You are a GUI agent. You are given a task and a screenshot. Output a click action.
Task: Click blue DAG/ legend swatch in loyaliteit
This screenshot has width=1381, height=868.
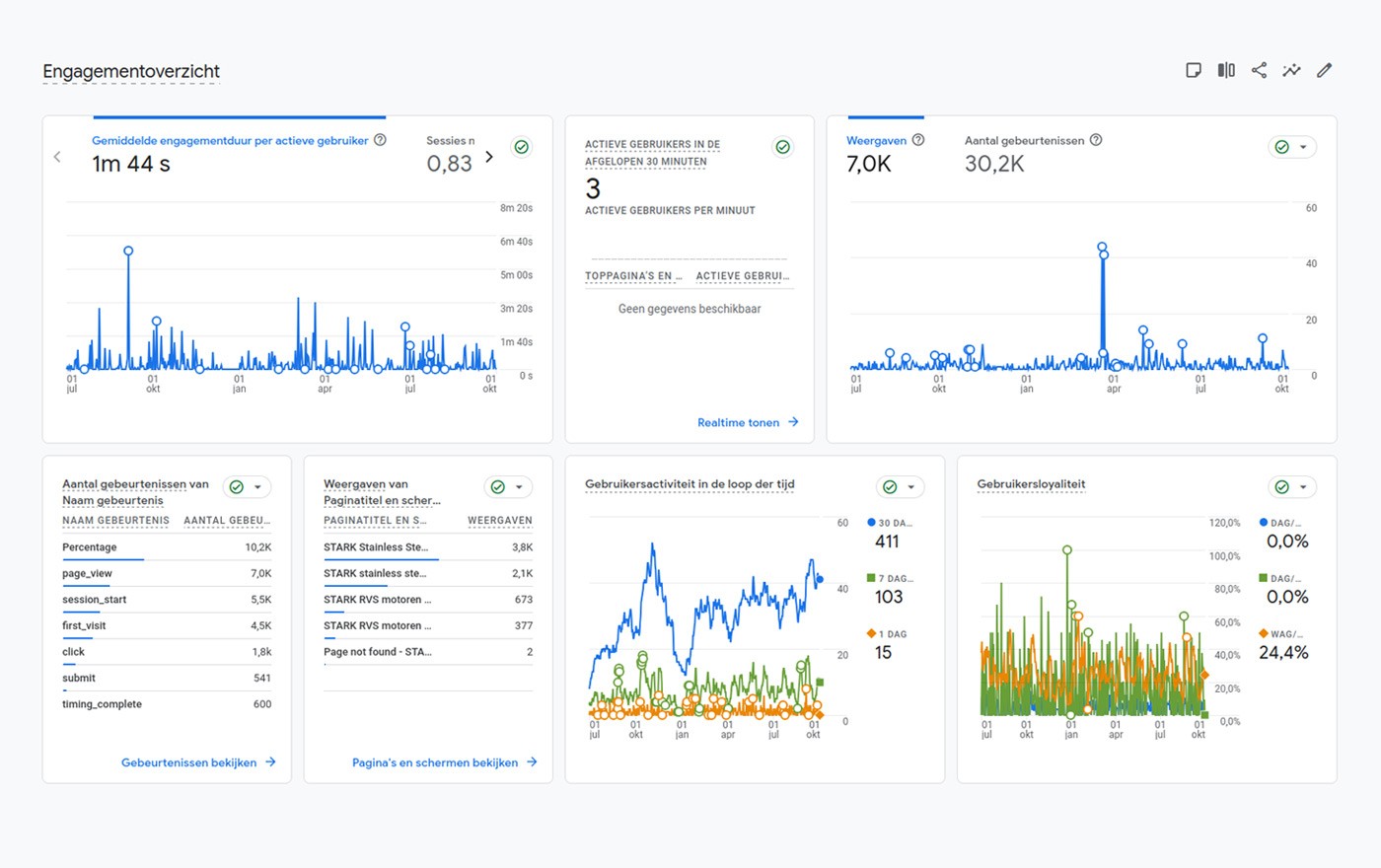tap(1264, 523)
